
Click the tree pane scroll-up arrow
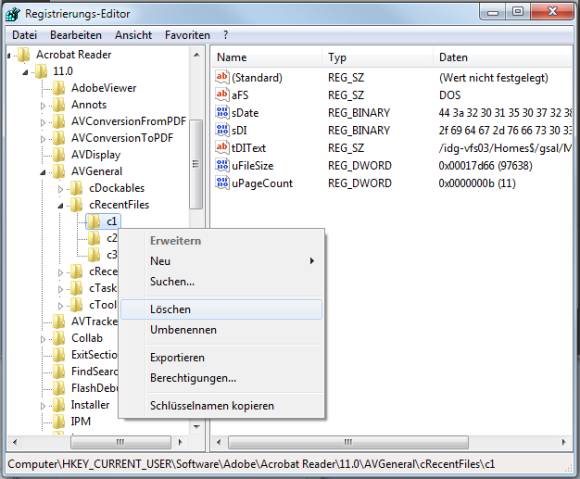196,55
